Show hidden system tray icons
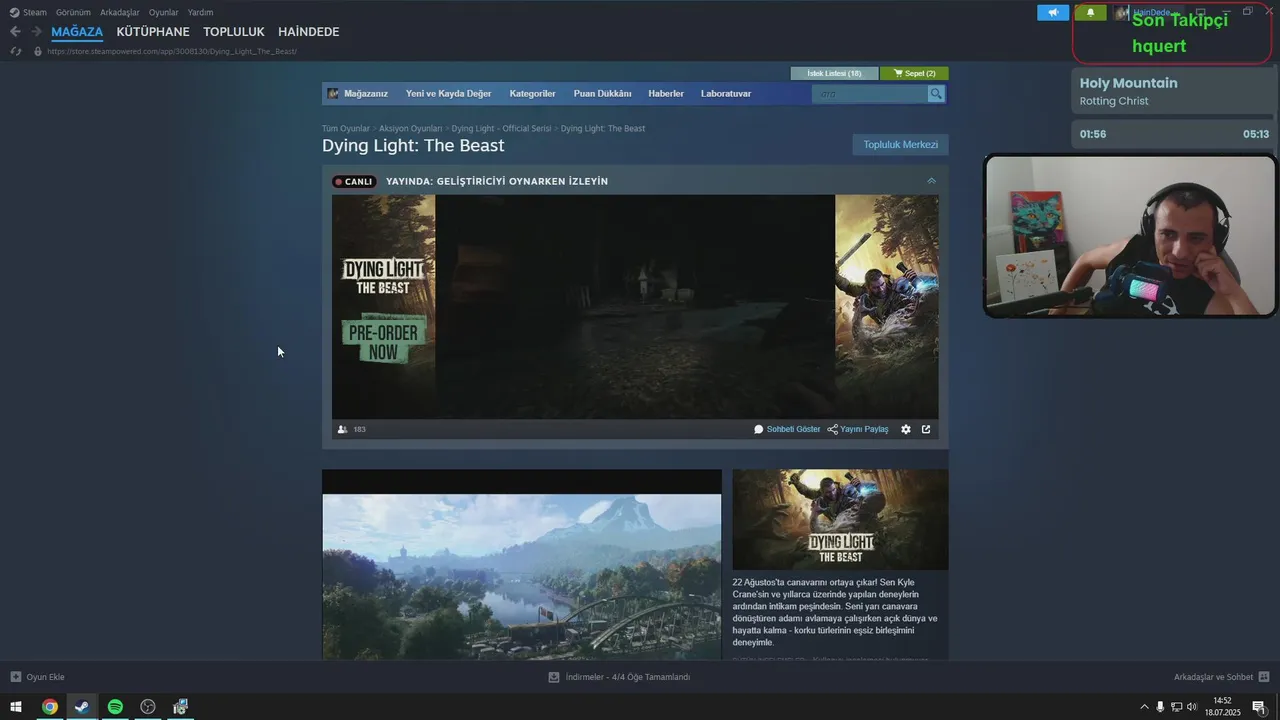Viewport: 1280px width, 720px height. tap(1144, 707)
